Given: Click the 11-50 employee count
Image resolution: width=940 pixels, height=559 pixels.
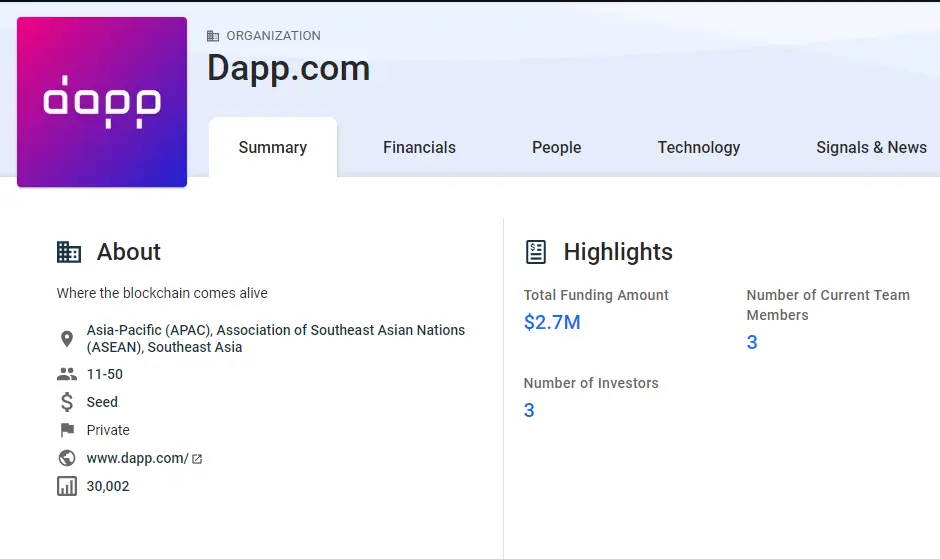Looking at the screenshot, I should click(105, 374).
